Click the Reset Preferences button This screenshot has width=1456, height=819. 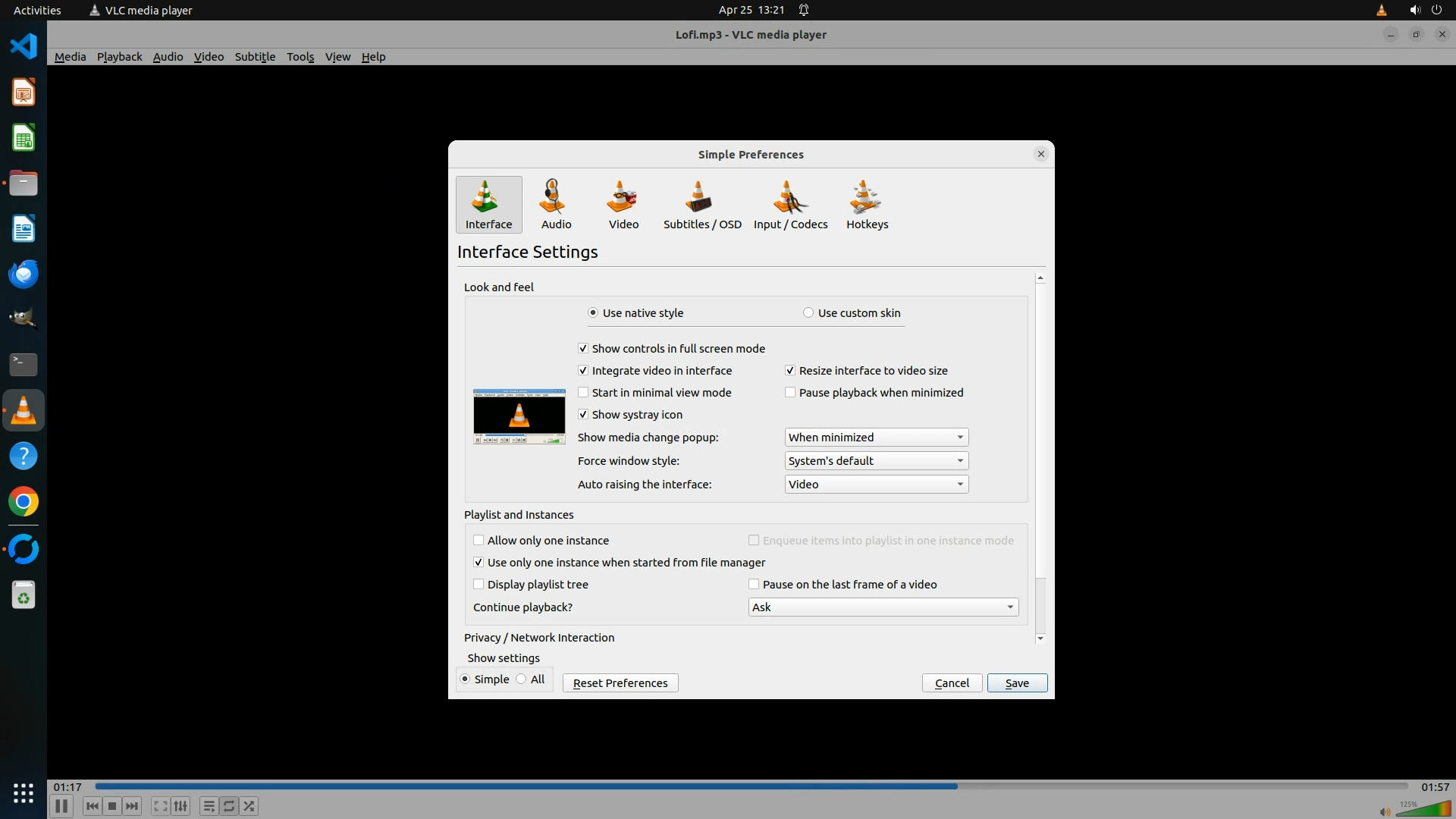tap(620, 683)
